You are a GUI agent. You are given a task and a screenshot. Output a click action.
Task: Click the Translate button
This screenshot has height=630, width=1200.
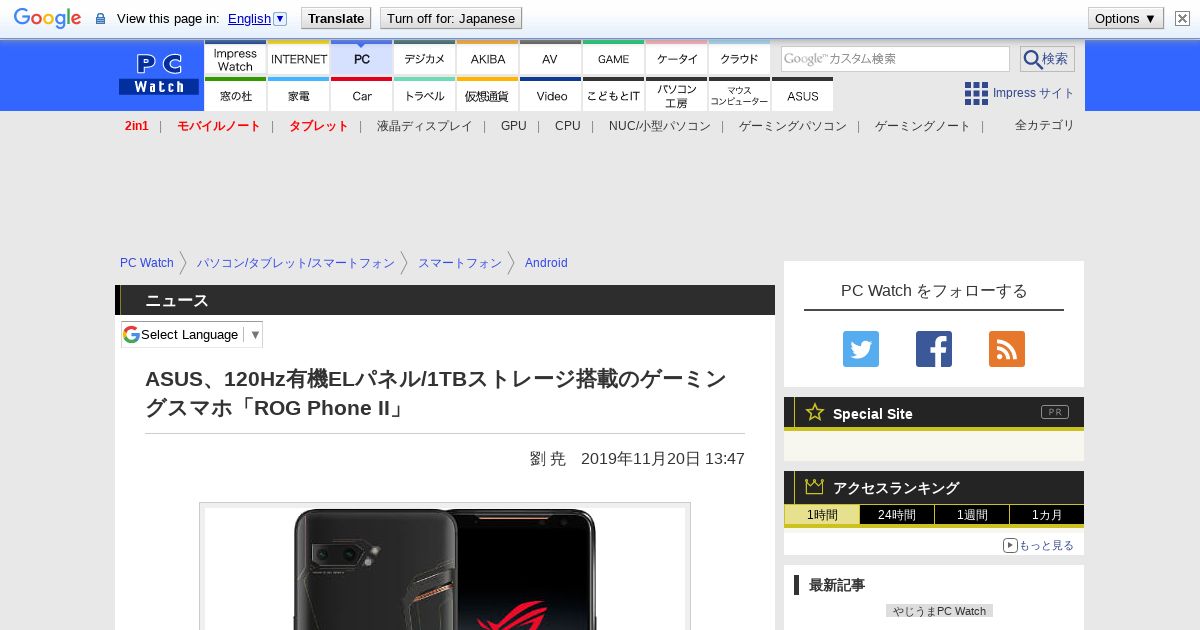(x=336, y=18)
